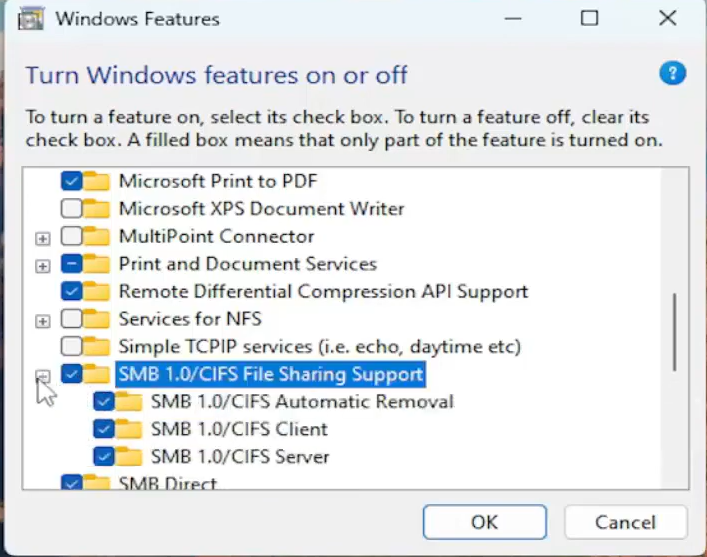Click the Services for NFS folder icon
Image resolution: width=707 pixels, height=557 pixels.
coord(97,319)
